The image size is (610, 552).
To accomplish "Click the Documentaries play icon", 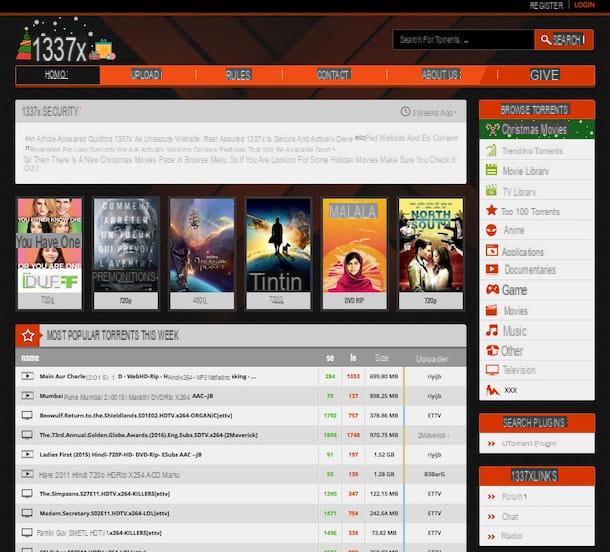I will click(x=492, y=269).
